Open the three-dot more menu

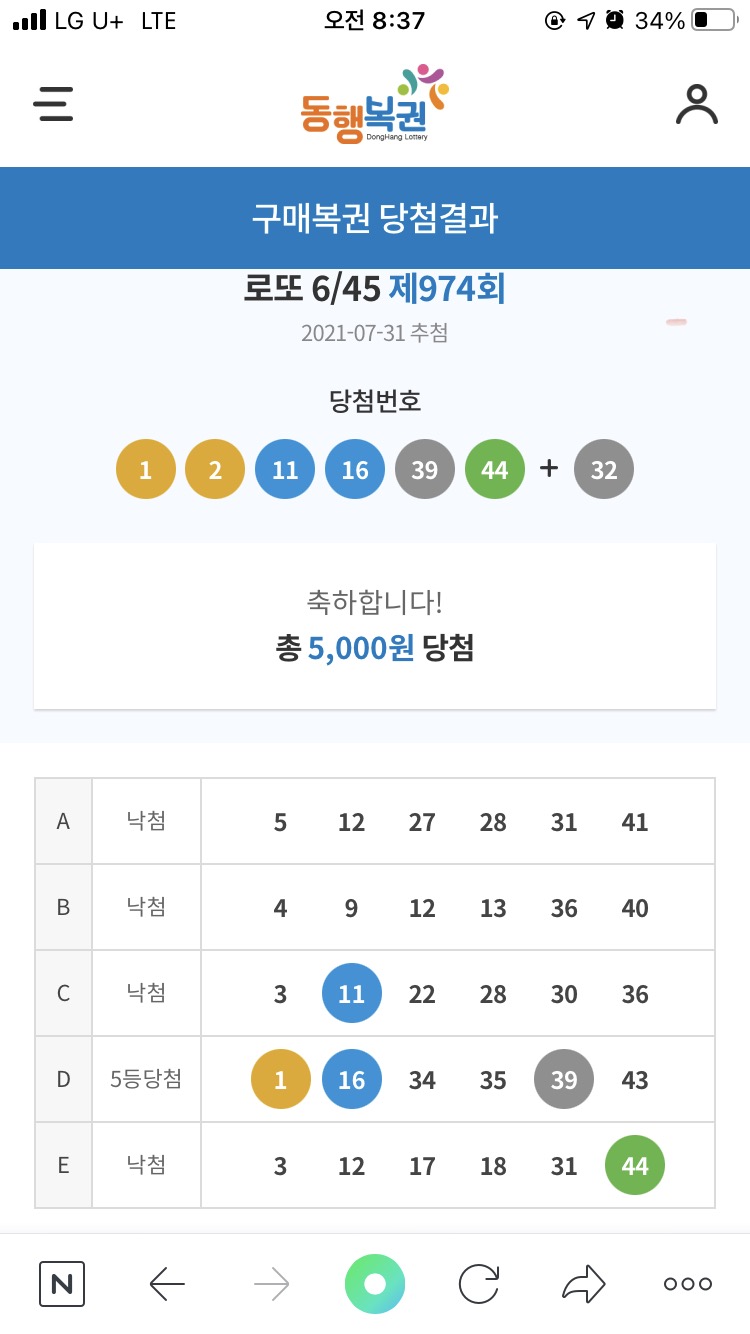(688, 1284)
